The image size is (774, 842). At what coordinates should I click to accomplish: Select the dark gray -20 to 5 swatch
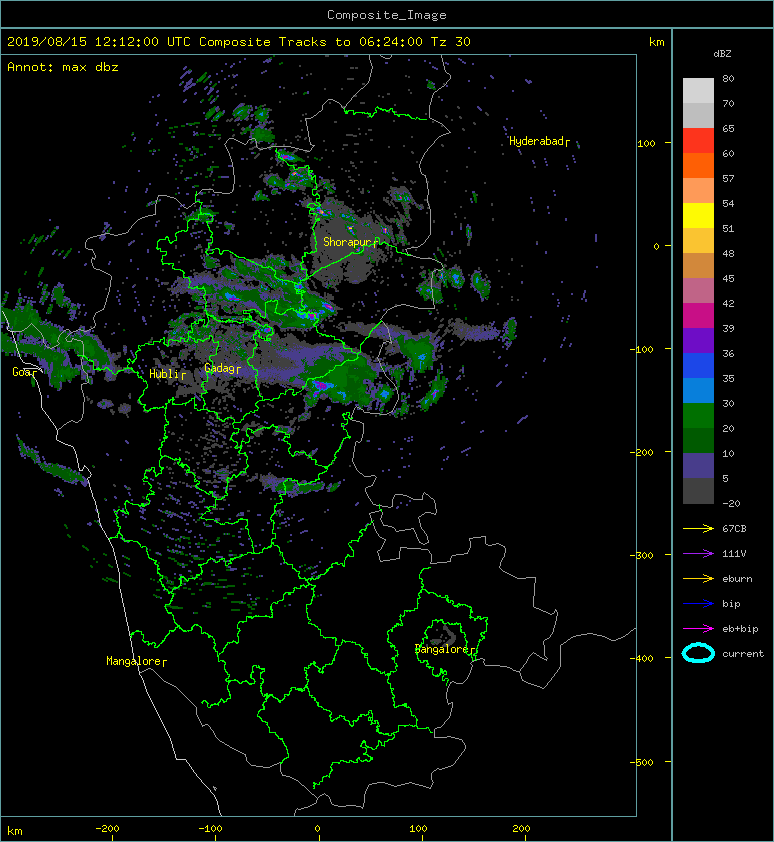point(698,491)
